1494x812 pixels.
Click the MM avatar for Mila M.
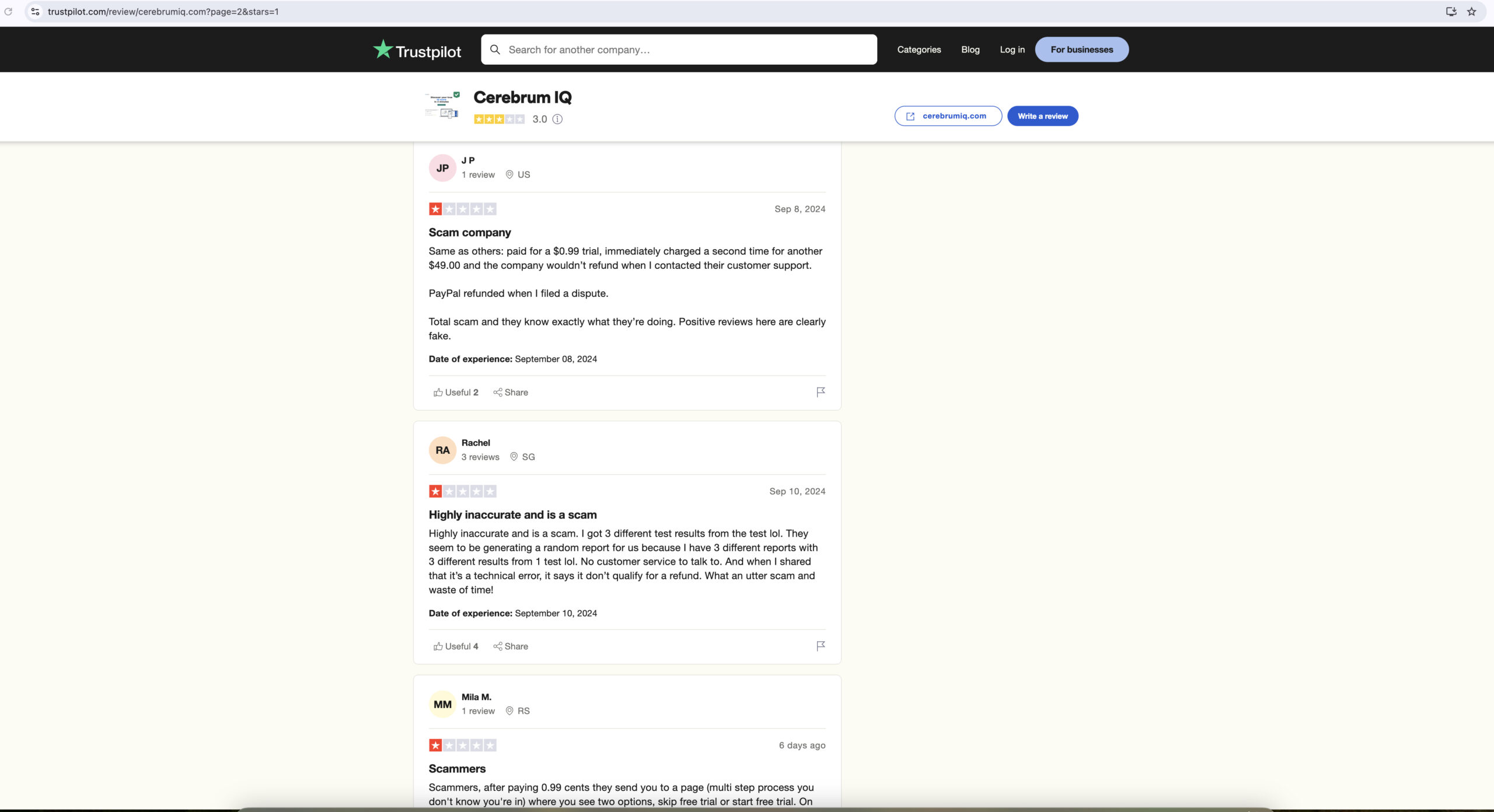pos(442,705)
